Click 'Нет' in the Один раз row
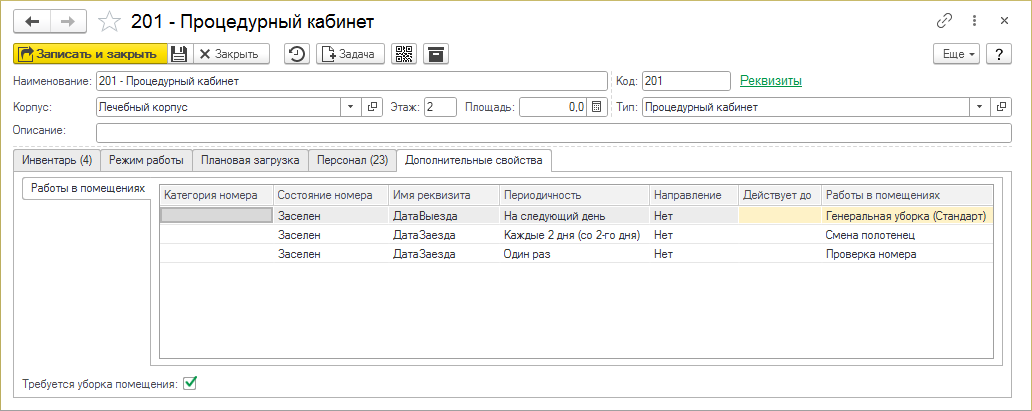The height and width of the screenshot is (411, 1032). click(x=694, y=254)
